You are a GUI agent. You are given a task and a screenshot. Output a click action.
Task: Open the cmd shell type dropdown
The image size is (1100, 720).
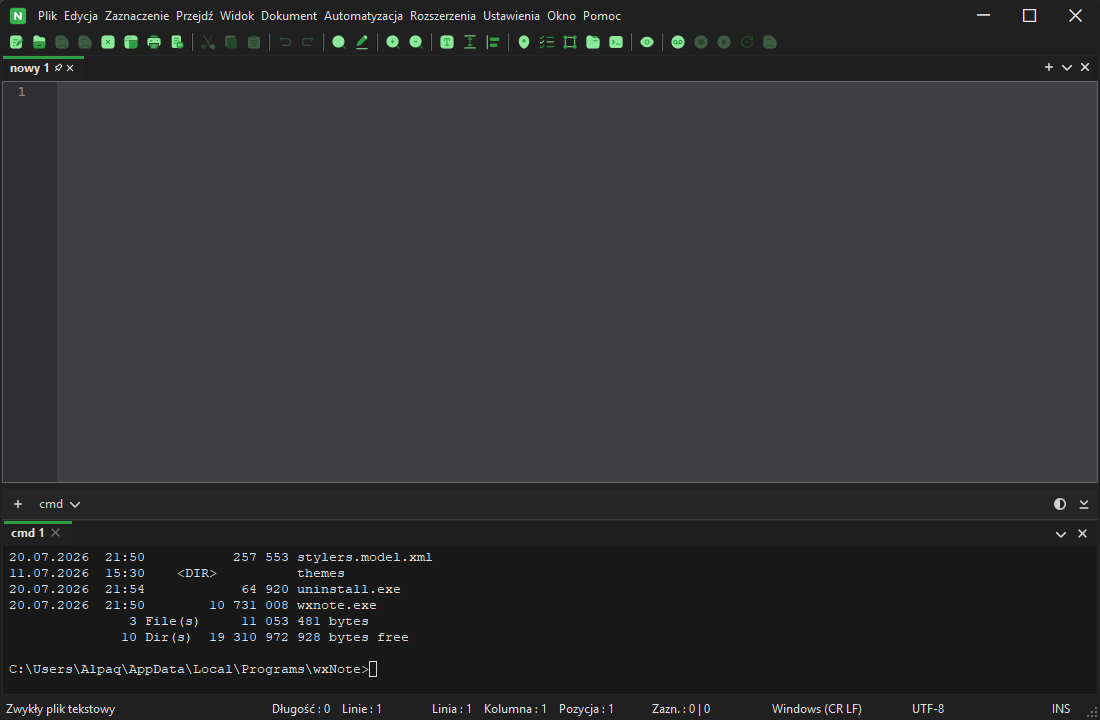click(60, 504)
